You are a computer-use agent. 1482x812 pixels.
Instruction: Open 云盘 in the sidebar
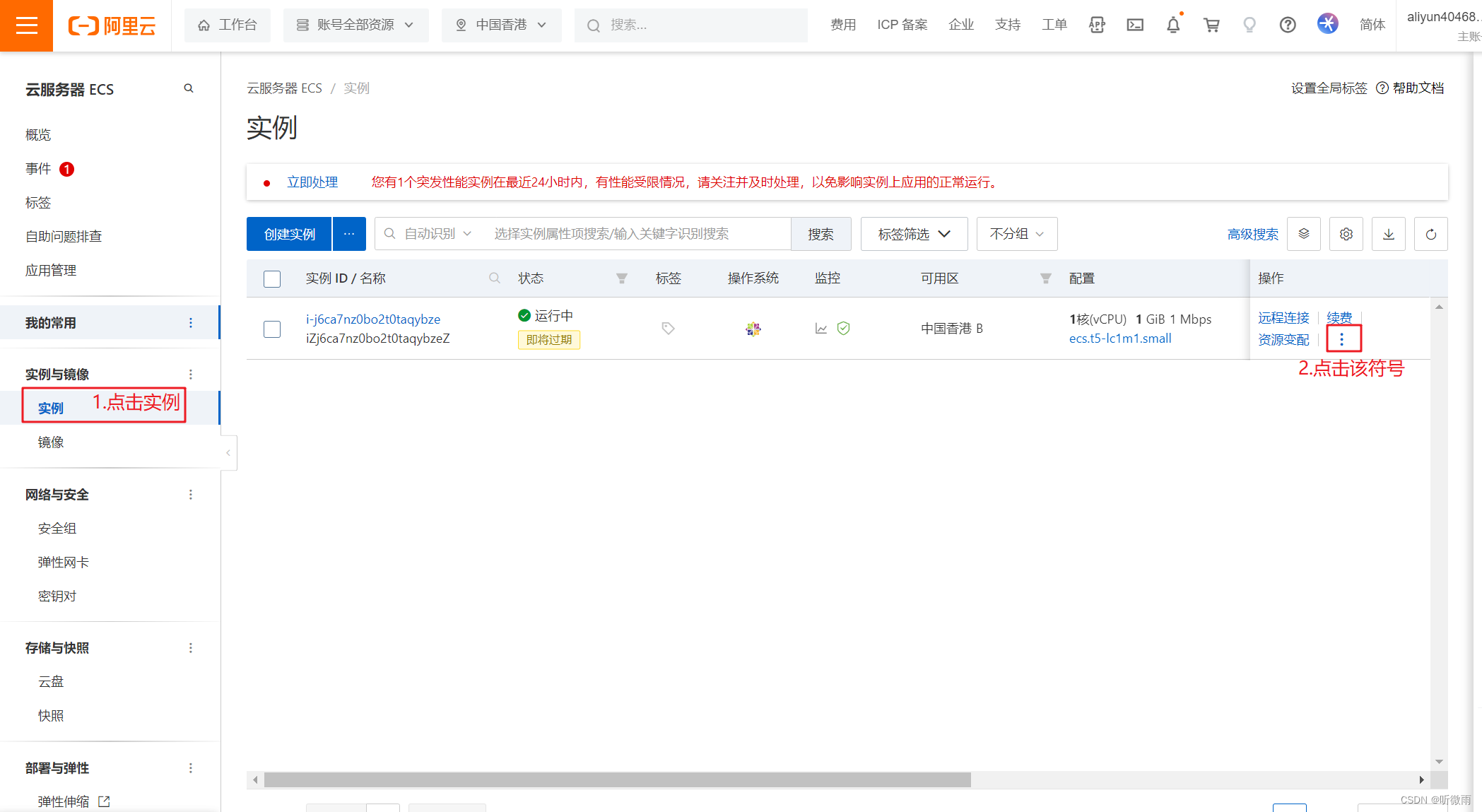51,682
